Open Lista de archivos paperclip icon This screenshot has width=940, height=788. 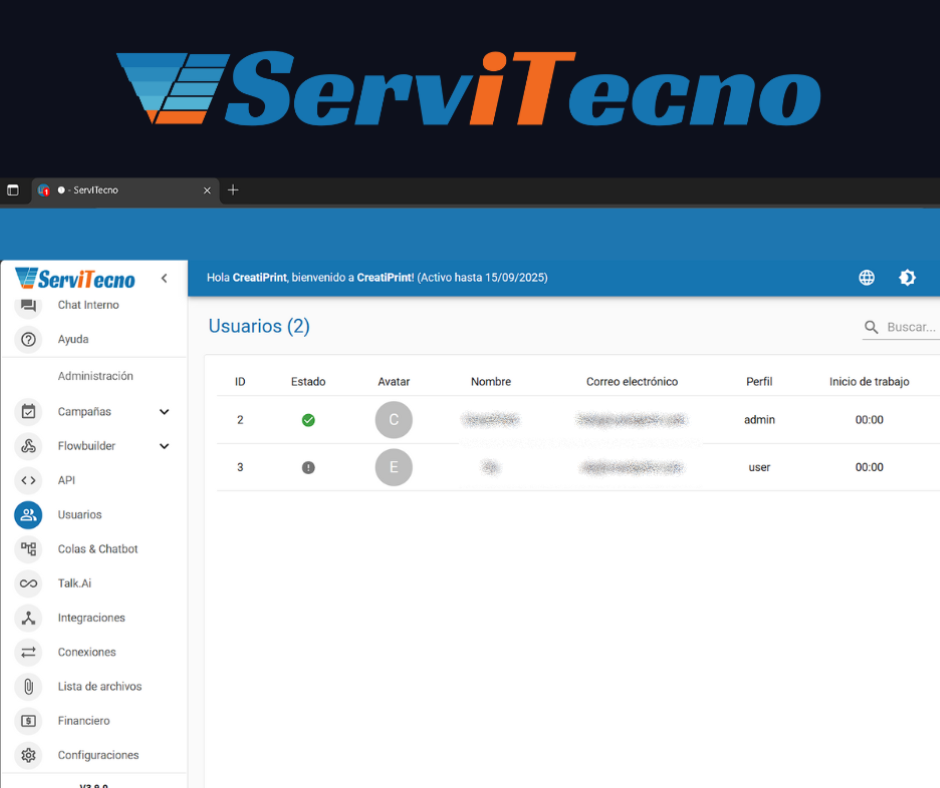28,687
